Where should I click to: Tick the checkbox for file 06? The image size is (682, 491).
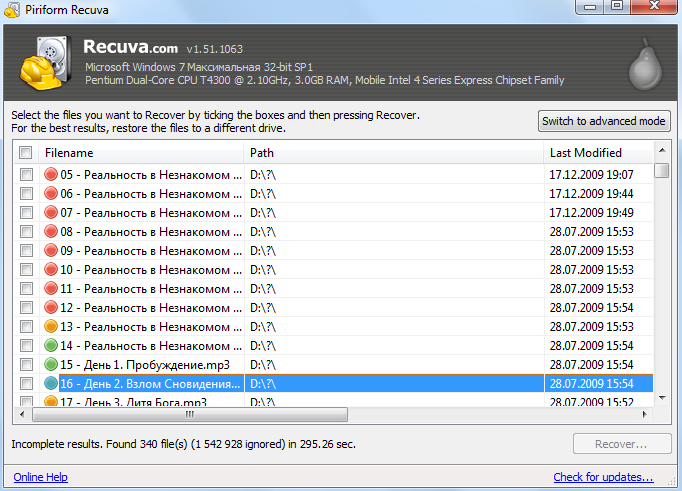(27, 194)
